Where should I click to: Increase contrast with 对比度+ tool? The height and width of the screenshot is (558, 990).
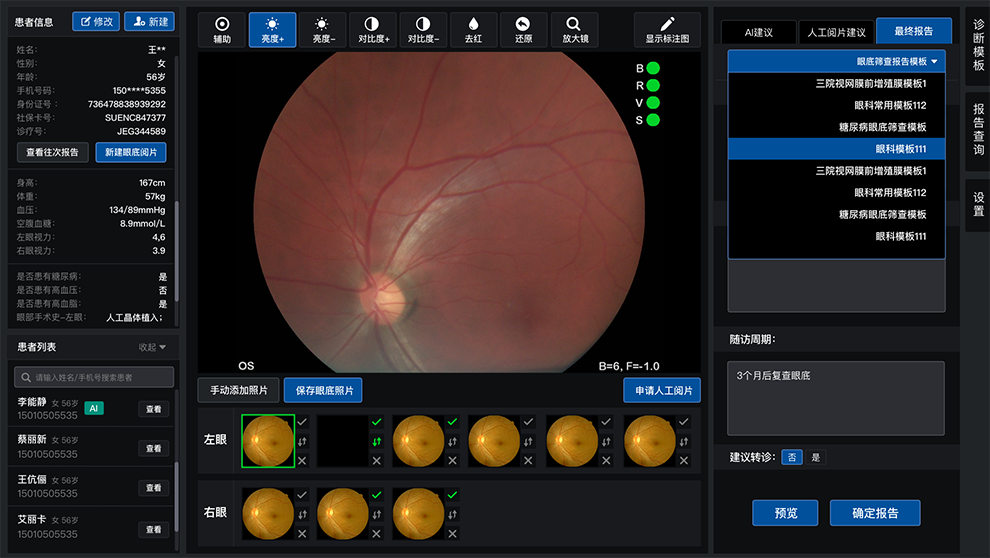coord(372,30)
